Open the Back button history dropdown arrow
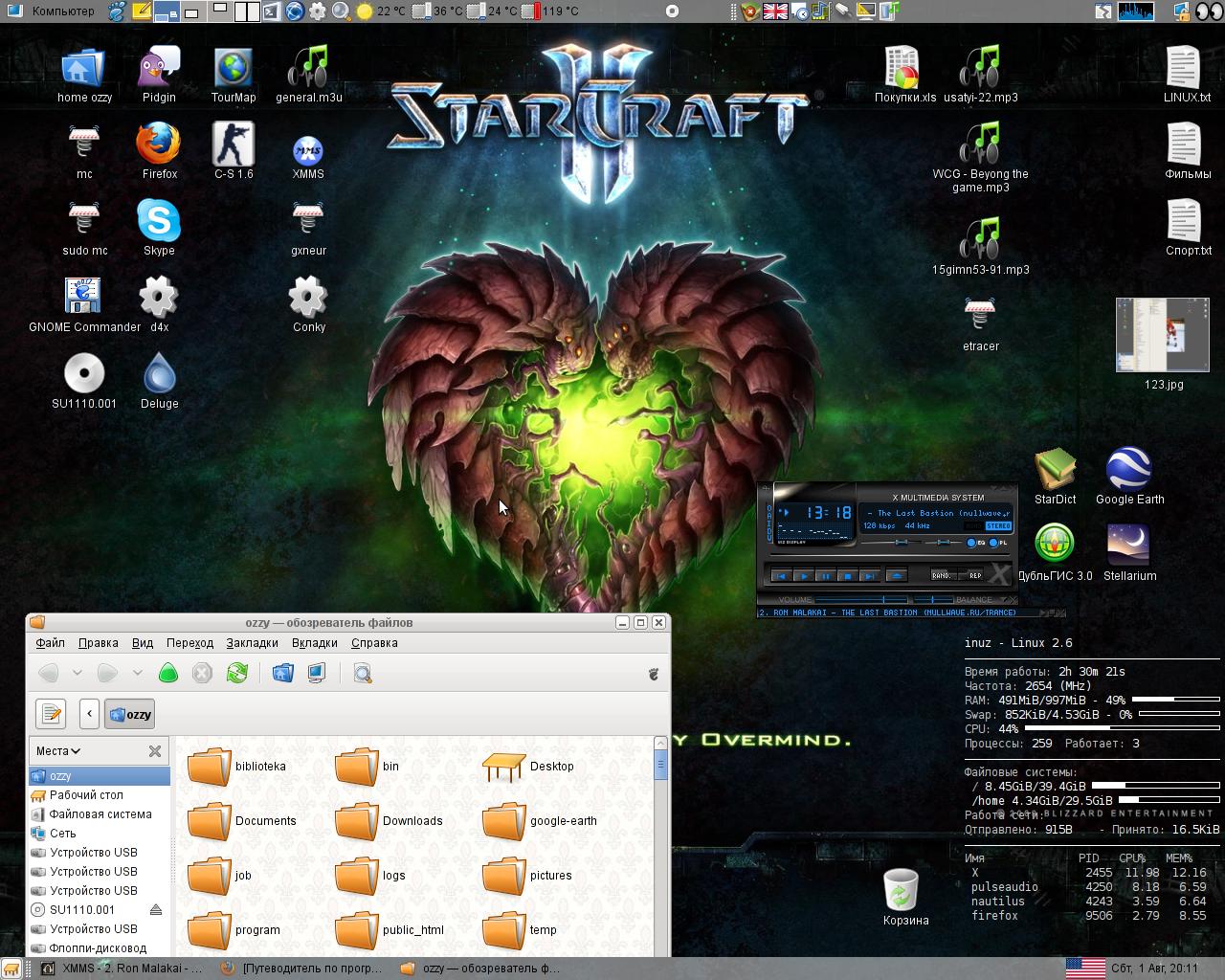 coord(78,673)
